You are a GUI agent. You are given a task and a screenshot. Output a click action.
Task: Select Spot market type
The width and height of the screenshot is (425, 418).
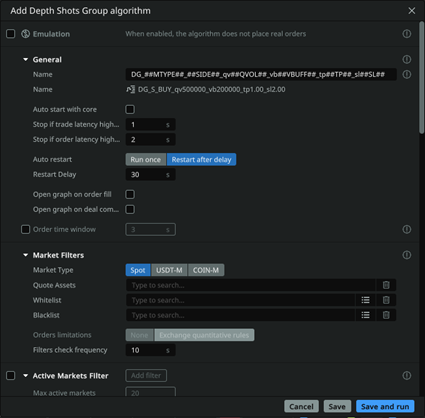138,270
